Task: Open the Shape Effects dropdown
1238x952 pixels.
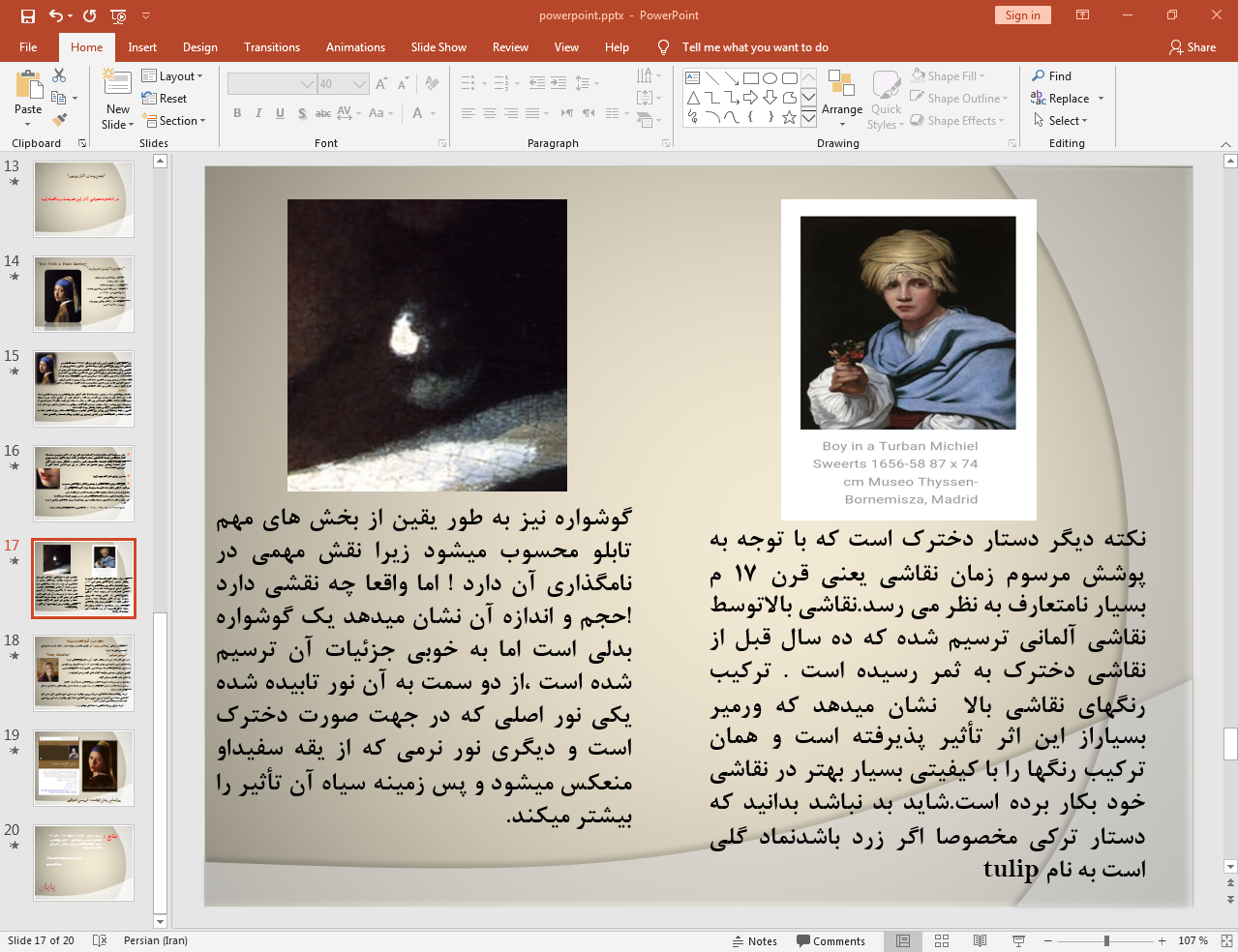Action: (x=957, y=120)
